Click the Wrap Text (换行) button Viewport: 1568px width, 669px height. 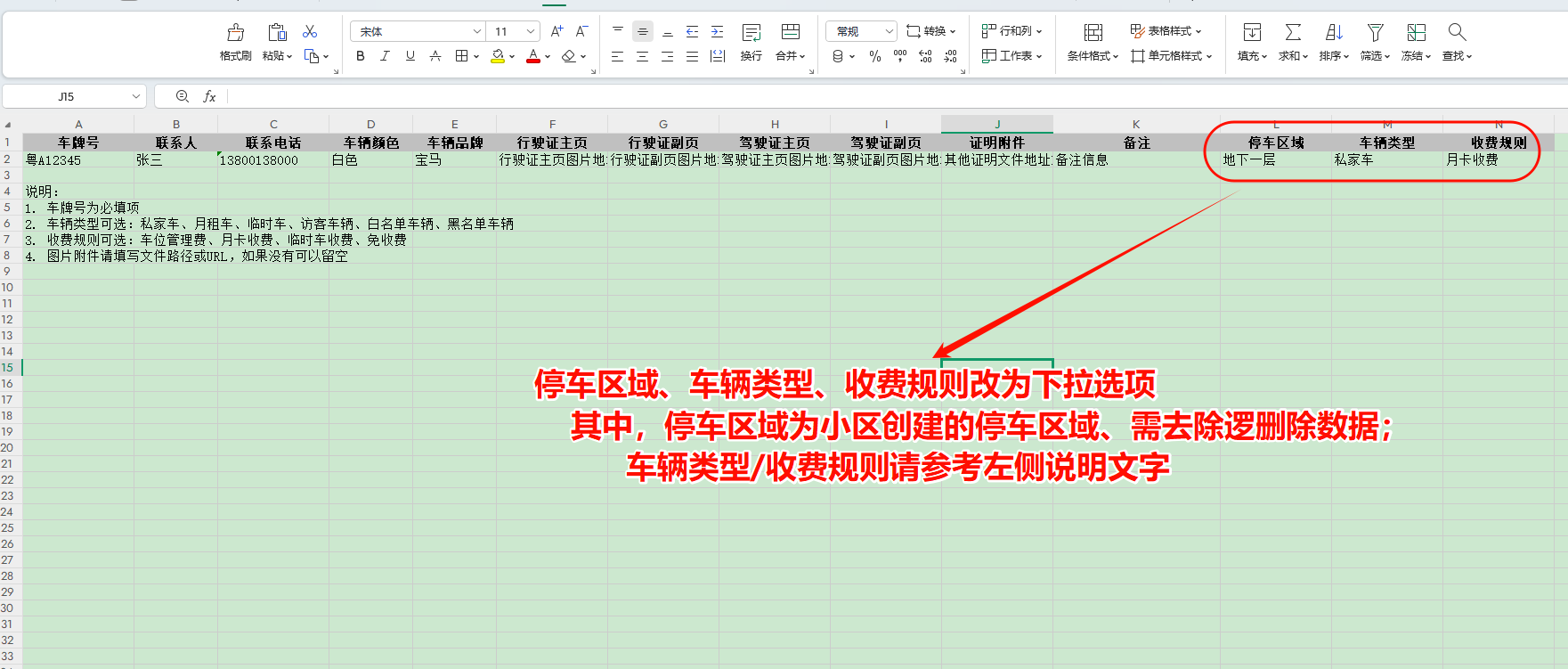752,42
